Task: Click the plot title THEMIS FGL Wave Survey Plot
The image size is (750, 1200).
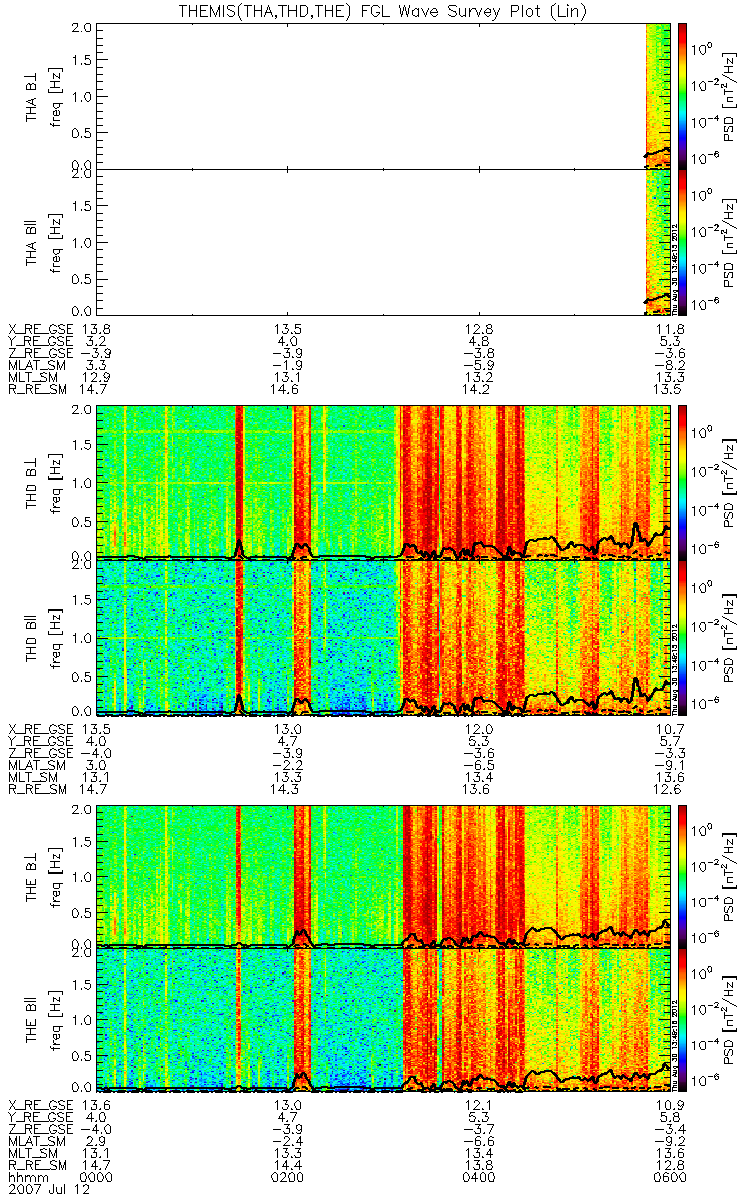Action: click(374, 10)
